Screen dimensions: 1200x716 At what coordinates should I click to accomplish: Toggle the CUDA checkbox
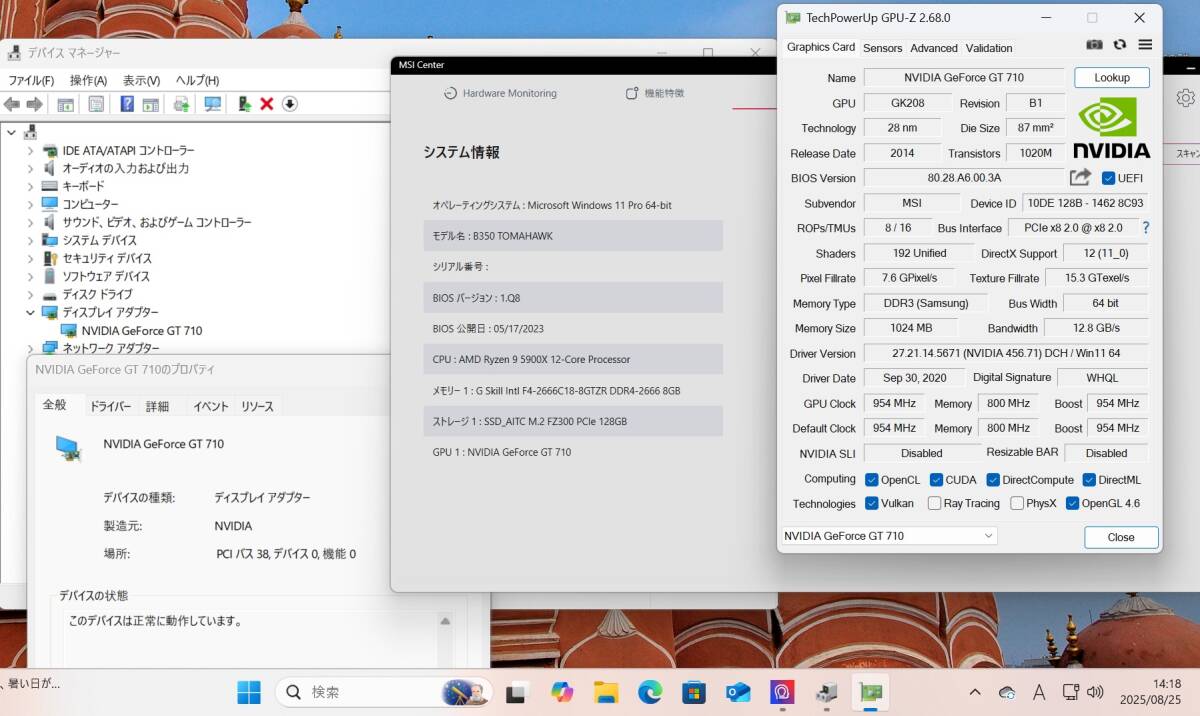[x=937, y=480]
